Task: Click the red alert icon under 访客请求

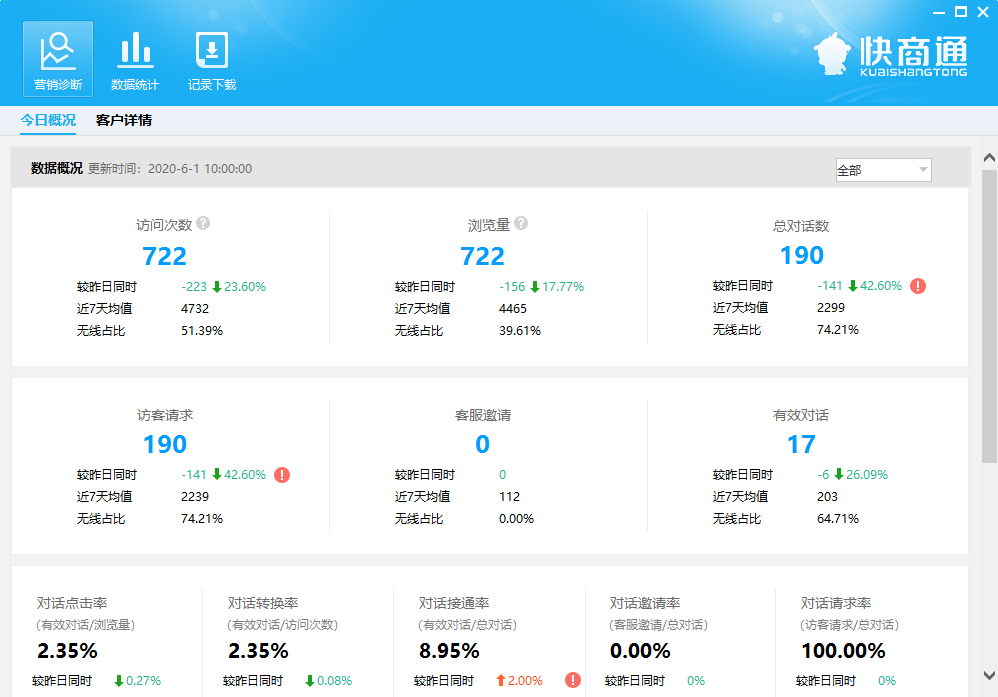Action: (x=282, y=475)
